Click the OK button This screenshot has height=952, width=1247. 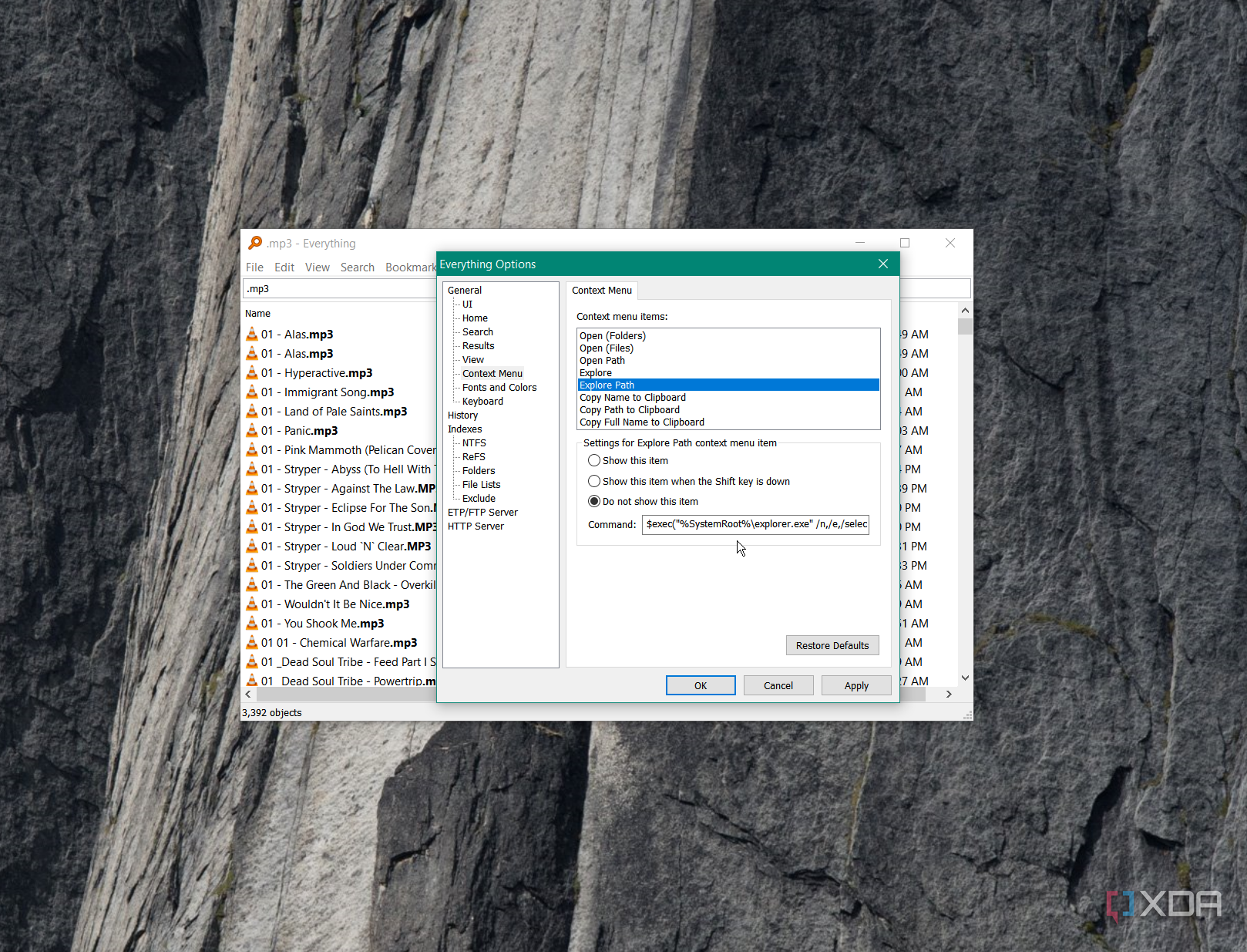(x=701, y=685)
